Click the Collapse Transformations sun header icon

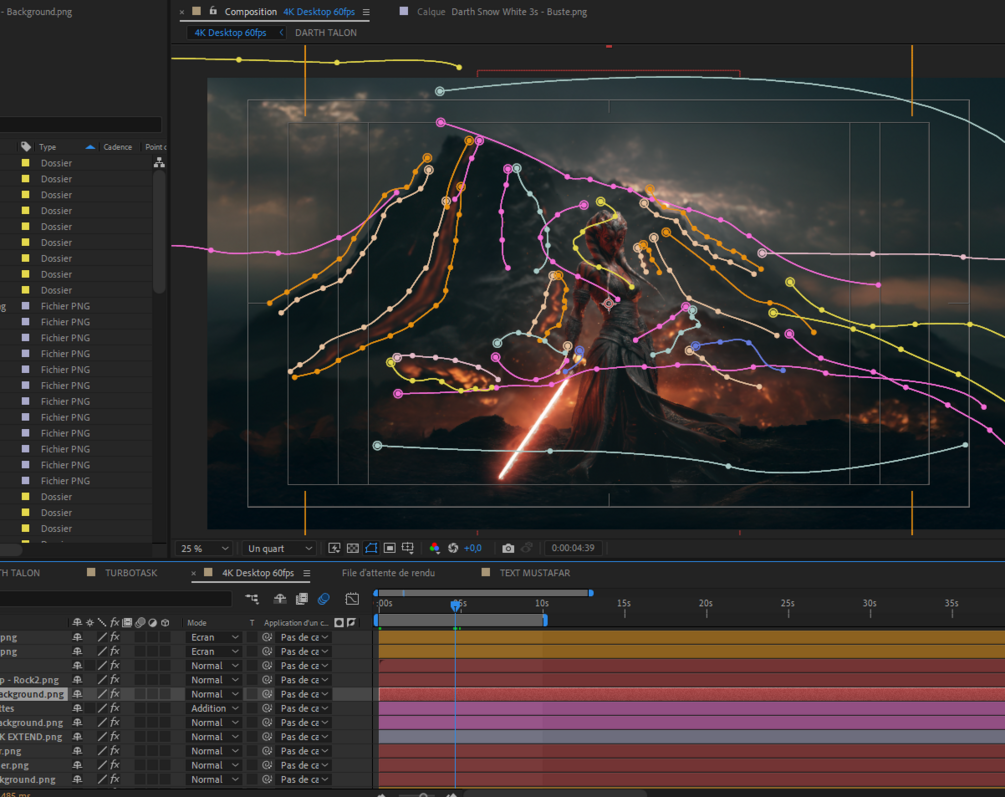tap(90, 623)
